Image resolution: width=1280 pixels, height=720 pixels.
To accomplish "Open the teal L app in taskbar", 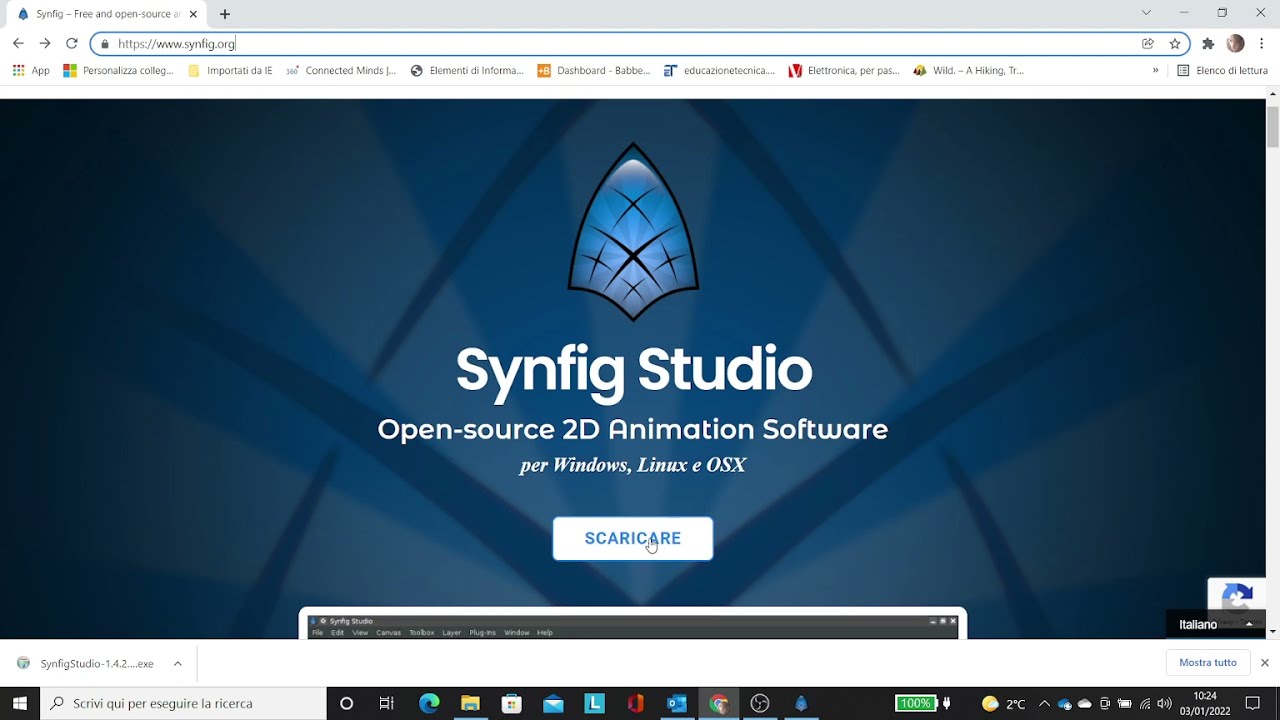I will [594, 703].
